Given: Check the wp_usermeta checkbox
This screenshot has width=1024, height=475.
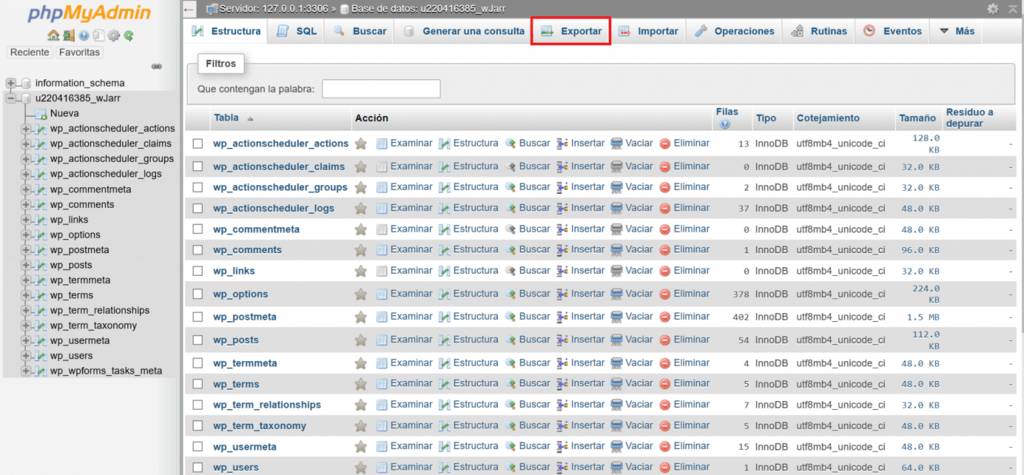Looking at the screenshot, I should click(198, 446).
